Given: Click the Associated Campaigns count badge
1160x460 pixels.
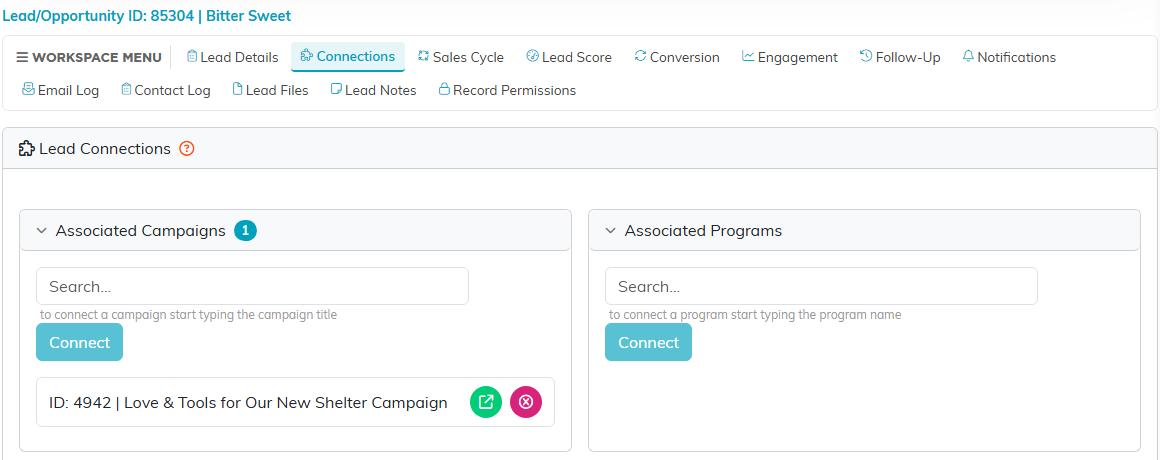Looking at the screenshot, I should click(246, 231).
